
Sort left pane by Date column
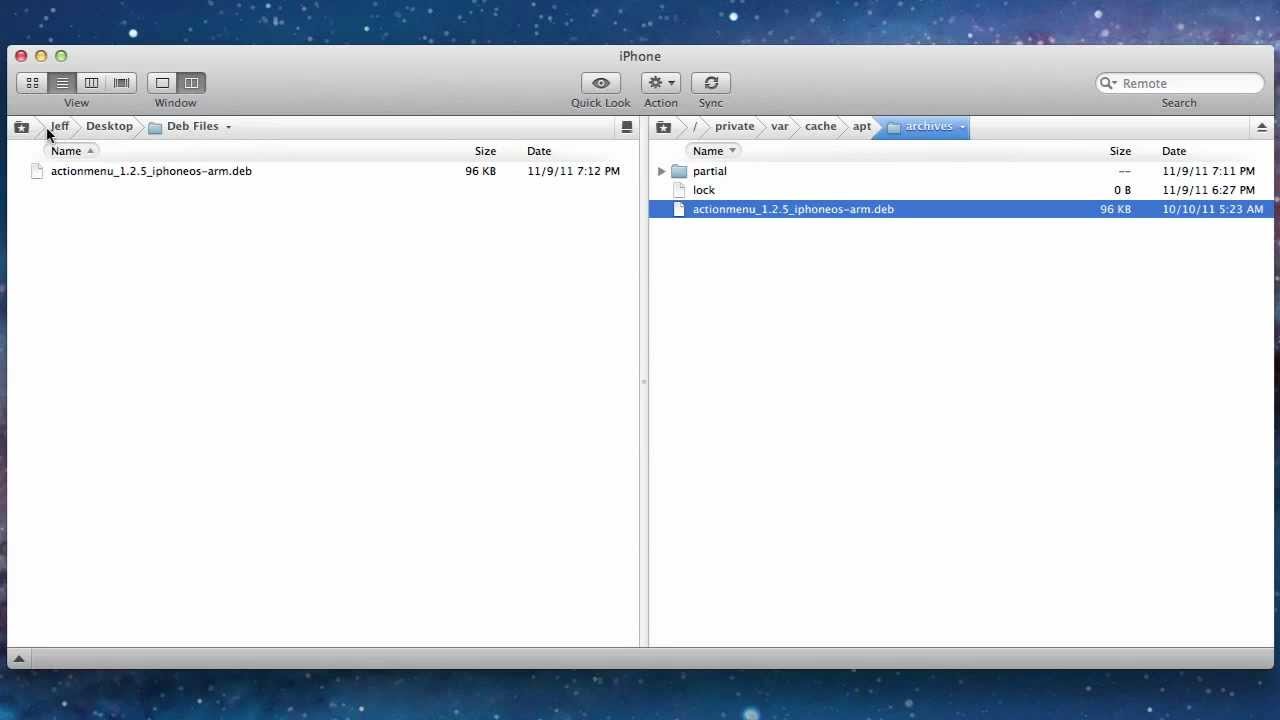point(539,151)
